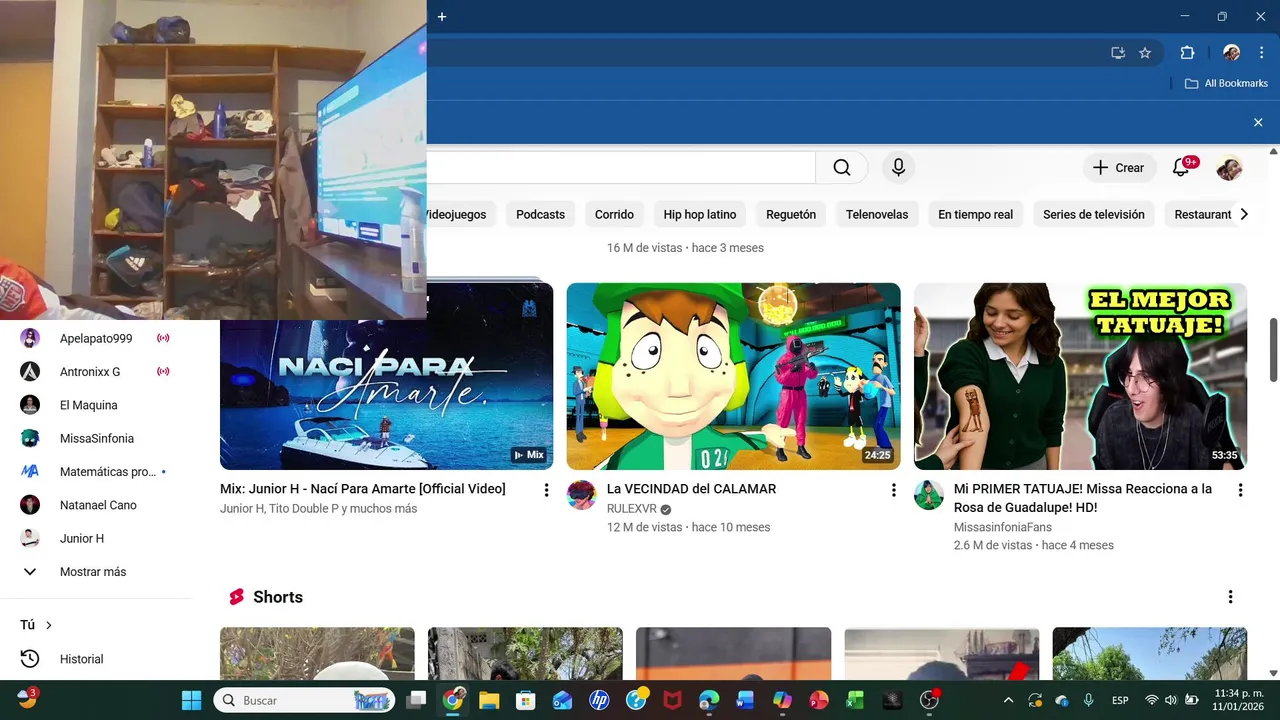Click the MissasinfoniaFans channel avatar

tap(928, 495)
